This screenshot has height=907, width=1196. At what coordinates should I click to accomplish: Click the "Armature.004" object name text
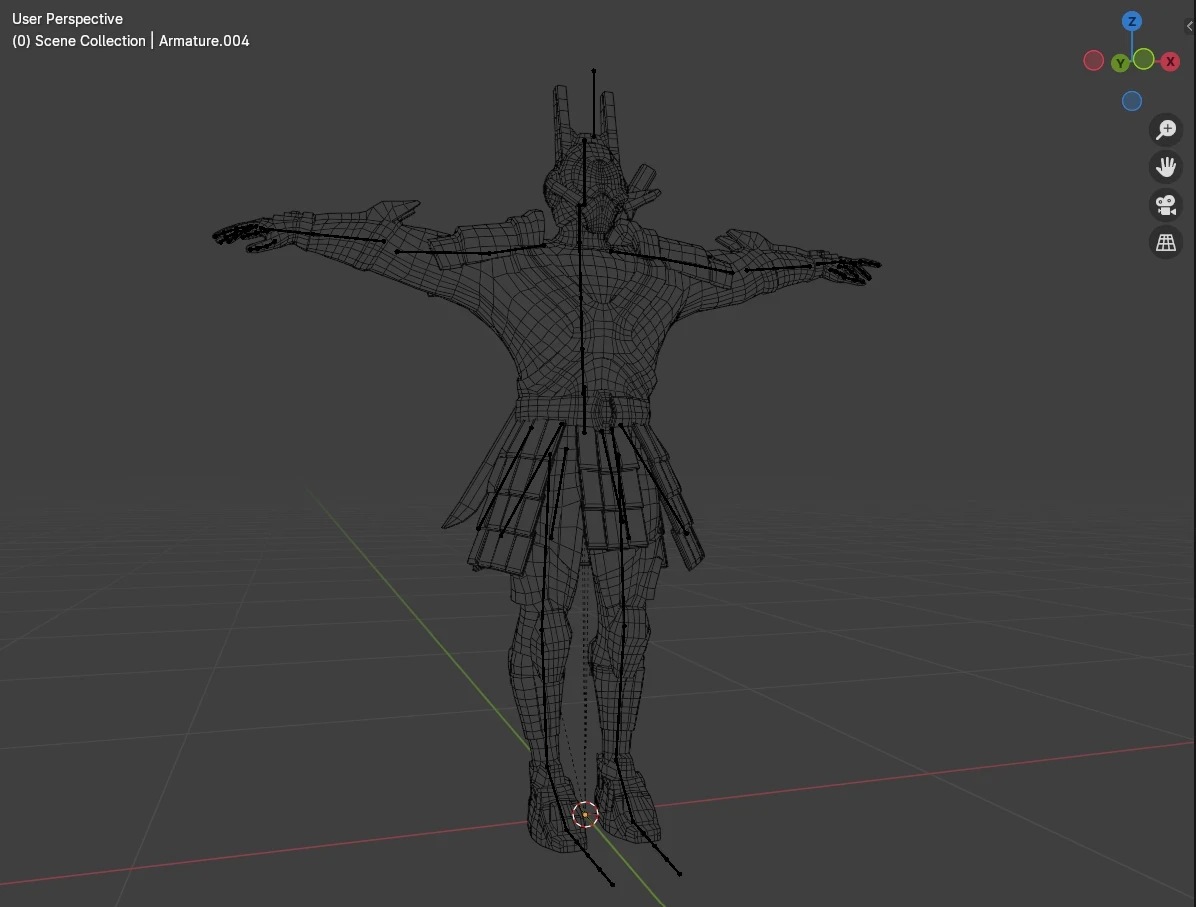pos(204,41)
